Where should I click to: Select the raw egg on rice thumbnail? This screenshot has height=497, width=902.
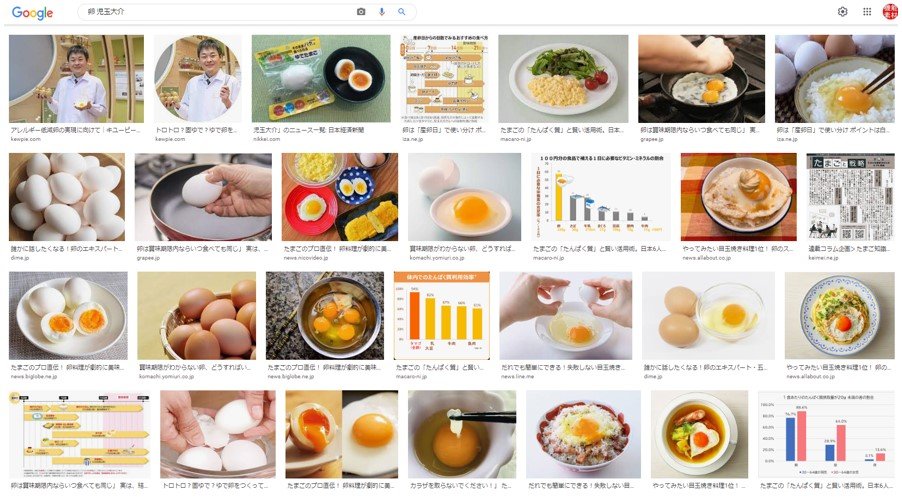835,79
